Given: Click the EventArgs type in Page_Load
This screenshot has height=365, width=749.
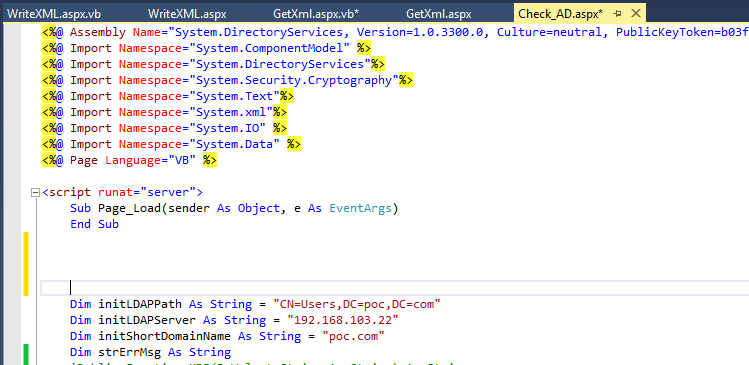Looking at the screenshot, I should pos(360,208).
